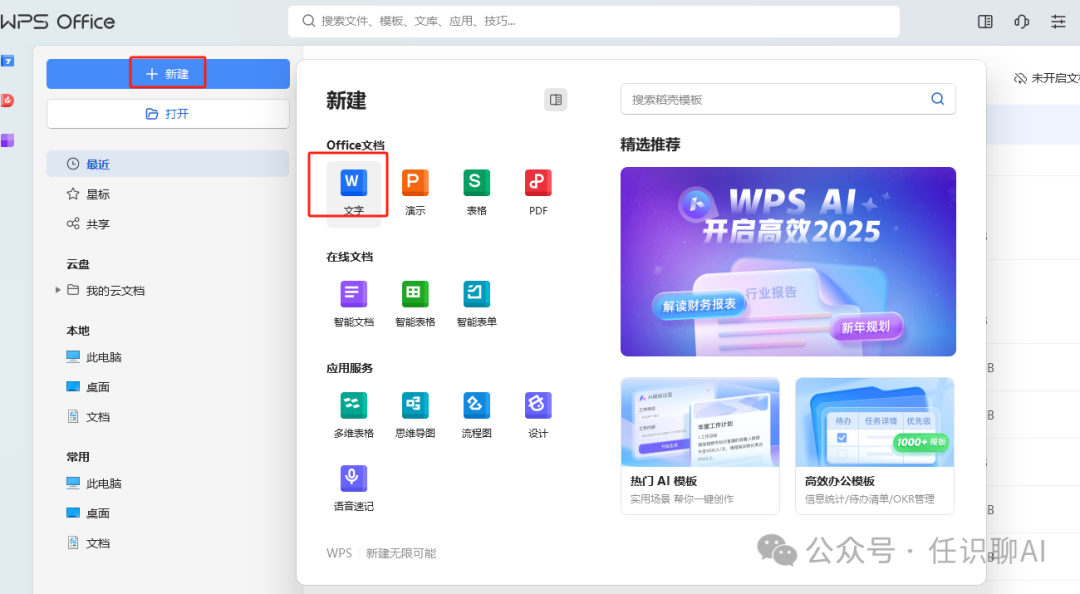Click the 打开 button
This screenshot has height=594, width=1080.
pos(168,114)
